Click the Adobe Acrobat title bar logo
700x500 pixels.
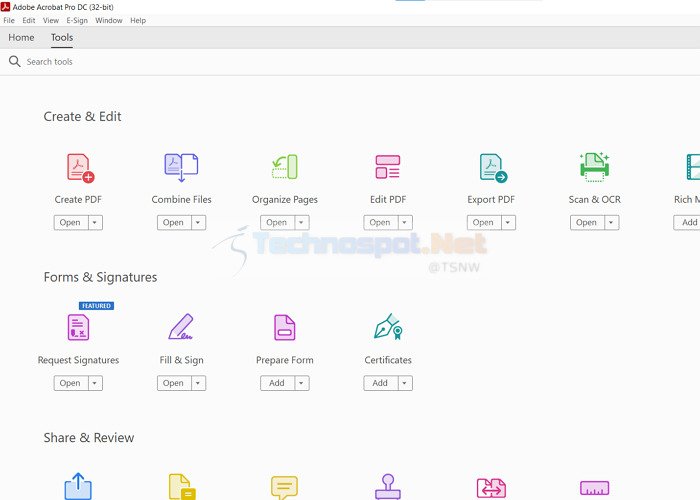click(x=5, y=7)
